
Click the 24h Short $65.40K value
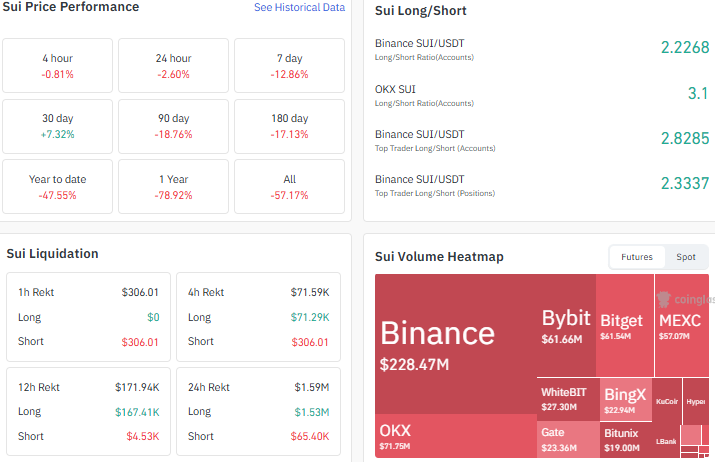310,436
